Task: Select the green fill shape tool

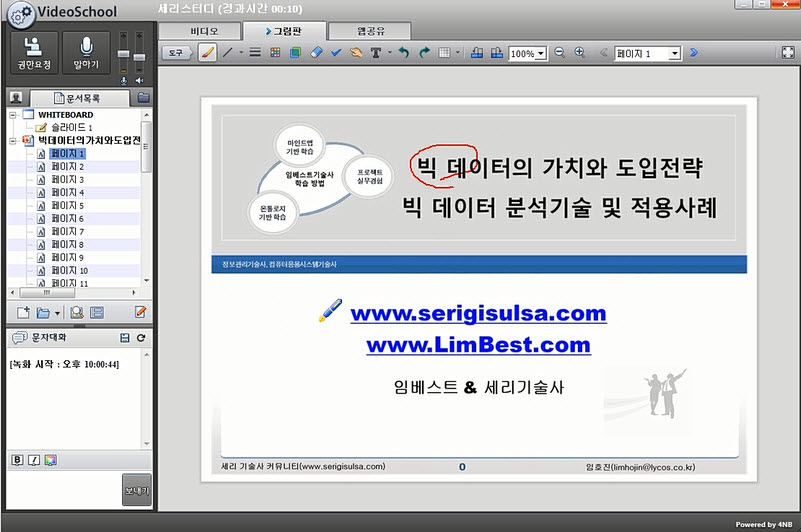Action: (x=295, y=53)
